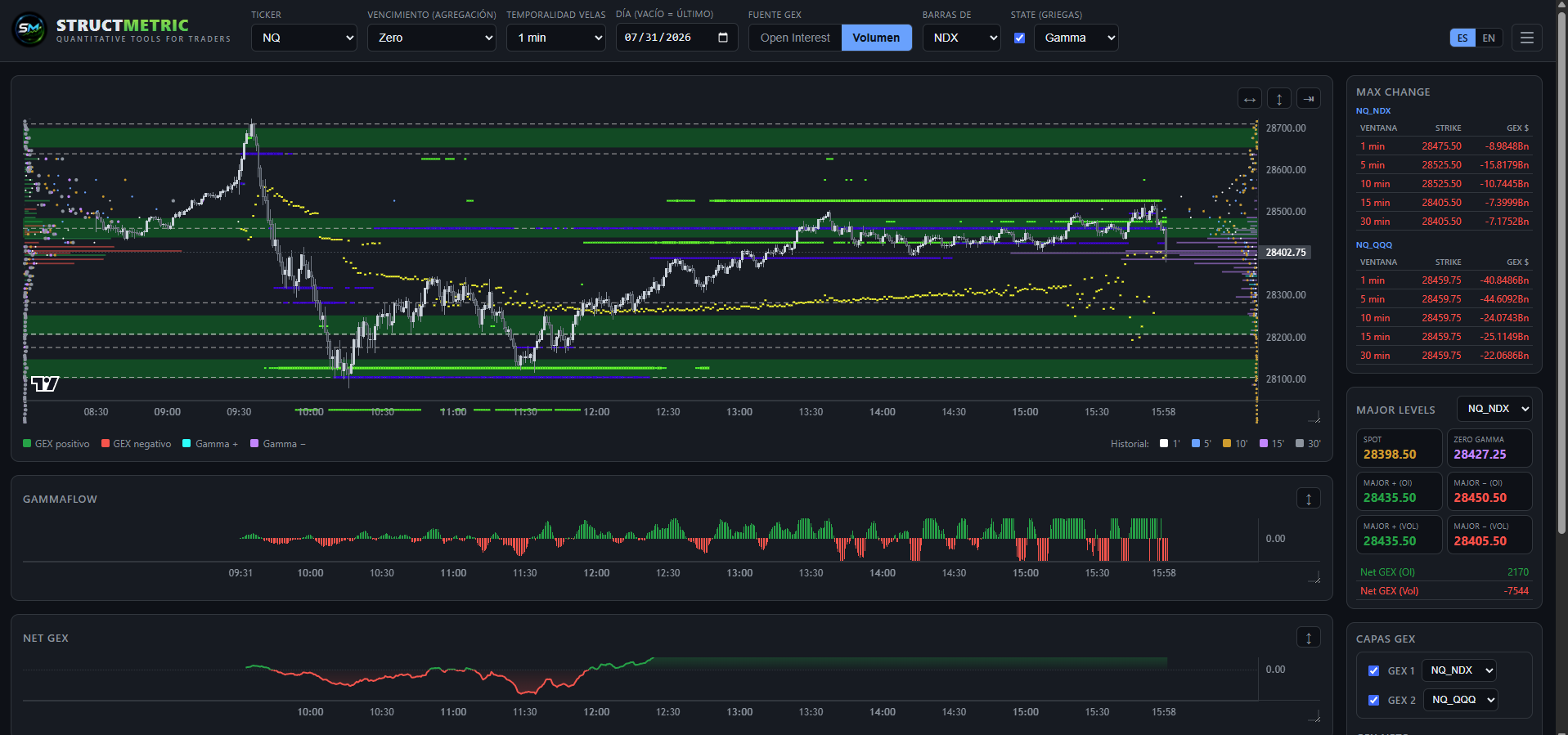The image size is (1568, 735).
Task: Click the NQ_QQQ 5 min GEX -44.6092Bn
Action: click(1504, 299)
